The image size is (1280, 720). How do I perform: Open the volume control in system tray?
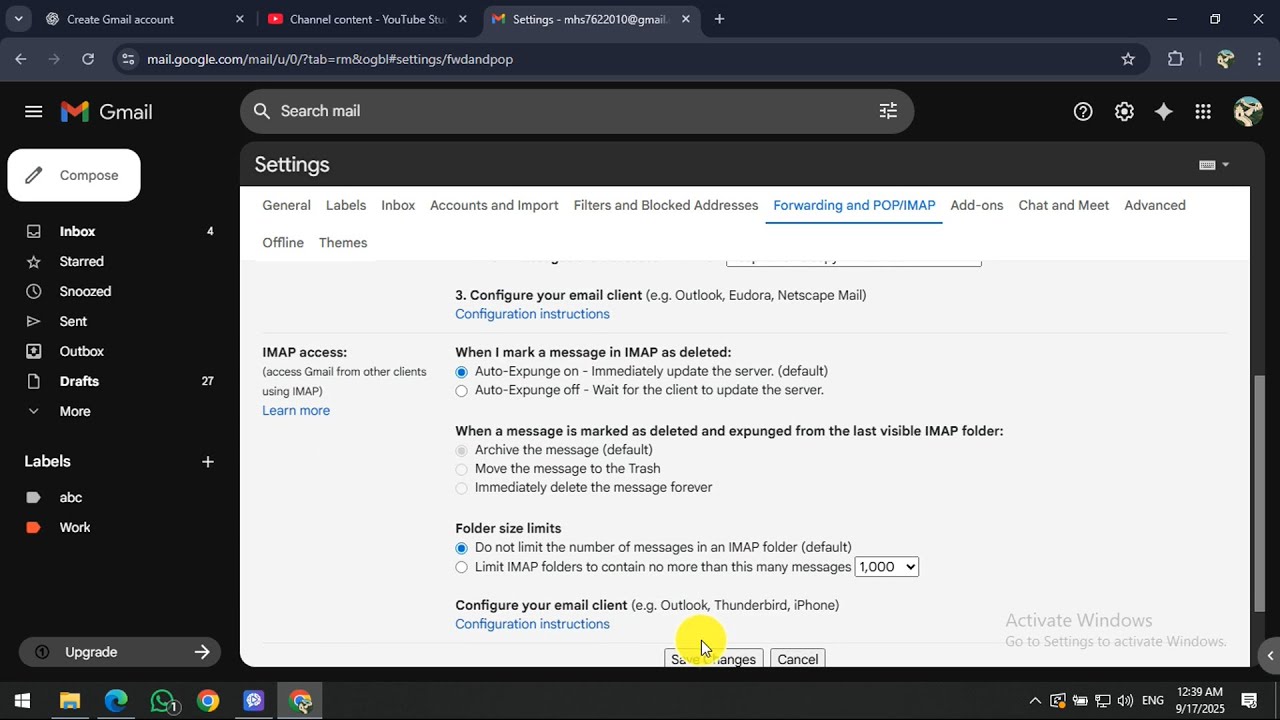click(1125, 701)
